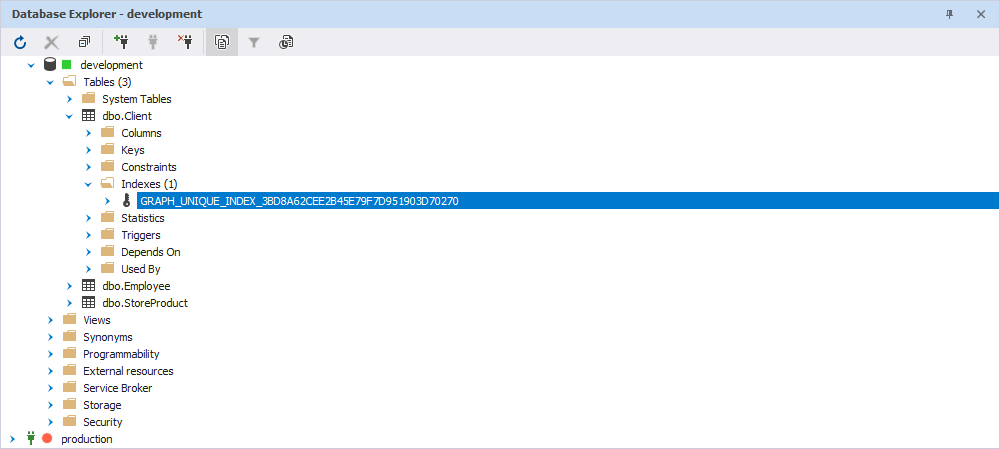The height and width of the screenshot is (449, 1000).
Task: Click the Indexes (1) open folder icon
Action: coord(107,184)
